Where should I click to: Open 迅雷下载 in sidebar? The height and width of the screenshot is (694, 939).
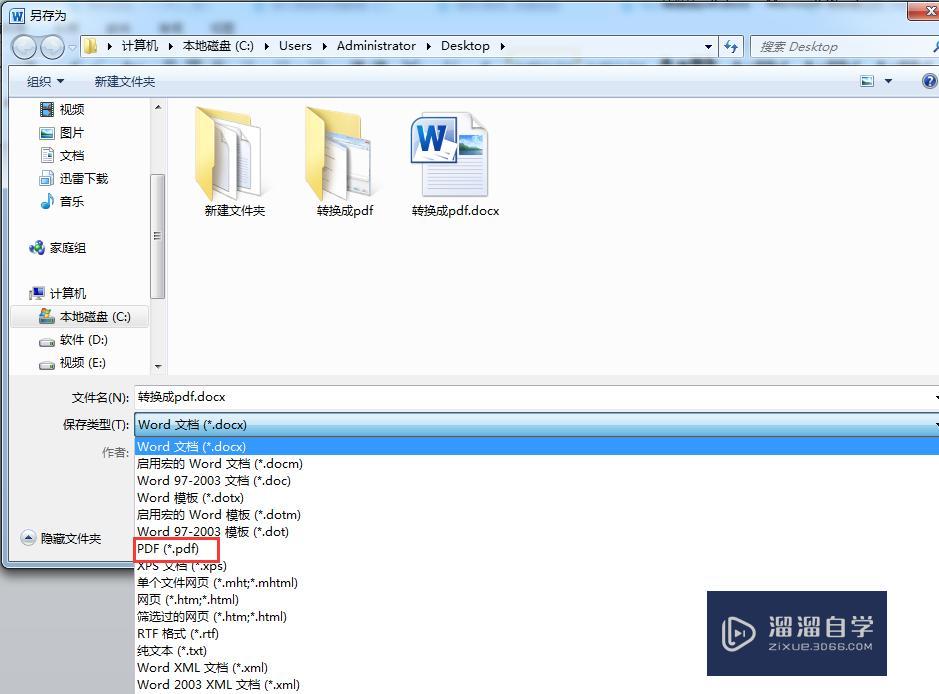click(x=74, y=178)
